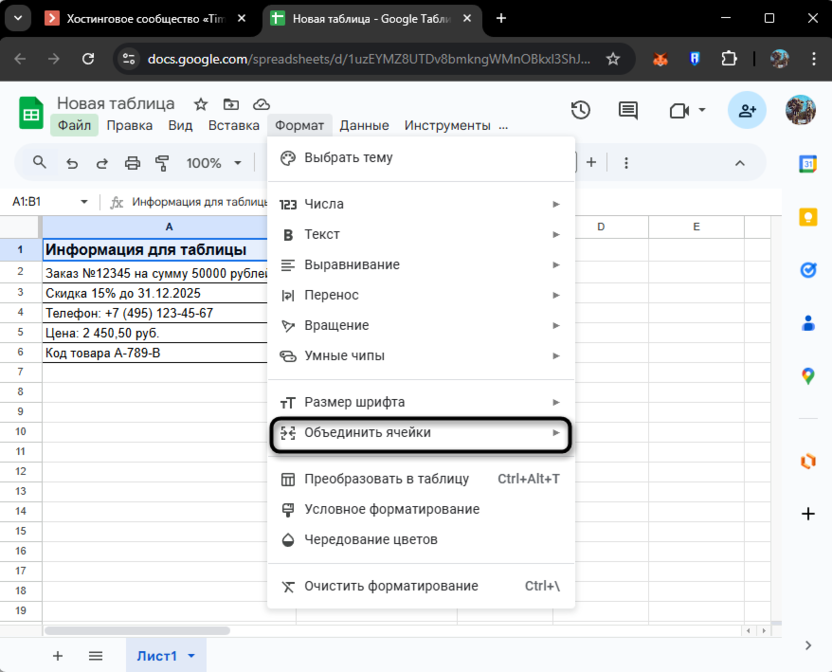This screenshot has width=832, height=672.
Task: Add a new sheet with plus button
Action: point(57,656)
